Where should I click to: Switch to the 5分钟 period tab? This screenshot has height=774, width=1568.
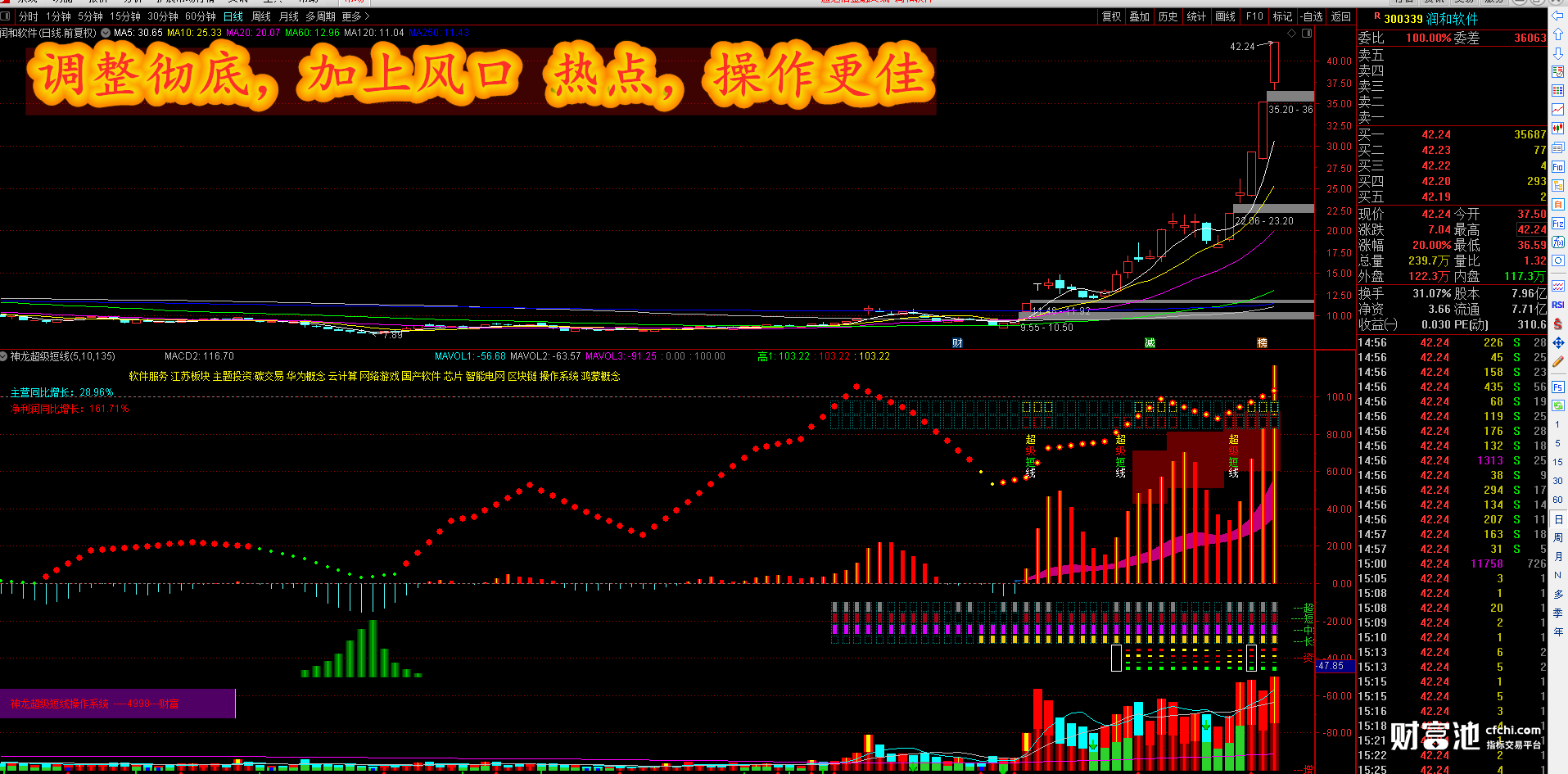coord(90,16)
